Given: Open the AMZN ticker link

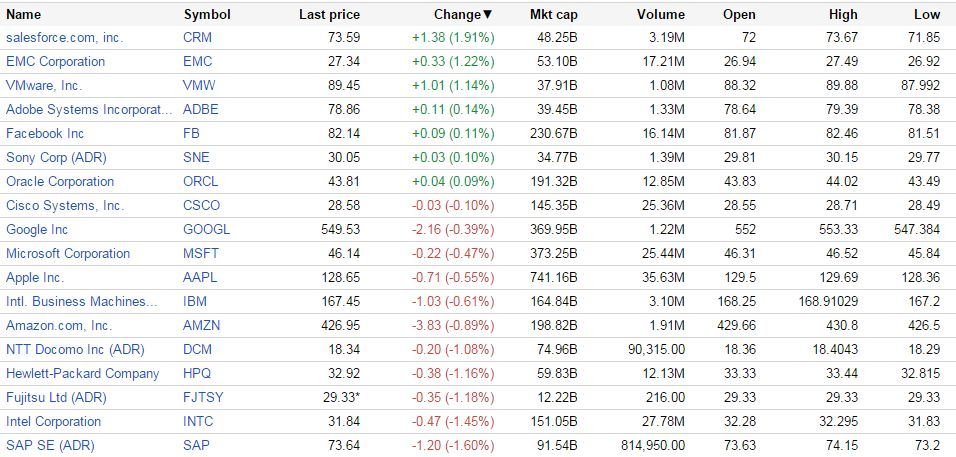Looking at the screenshot, I should click(202, 325).
